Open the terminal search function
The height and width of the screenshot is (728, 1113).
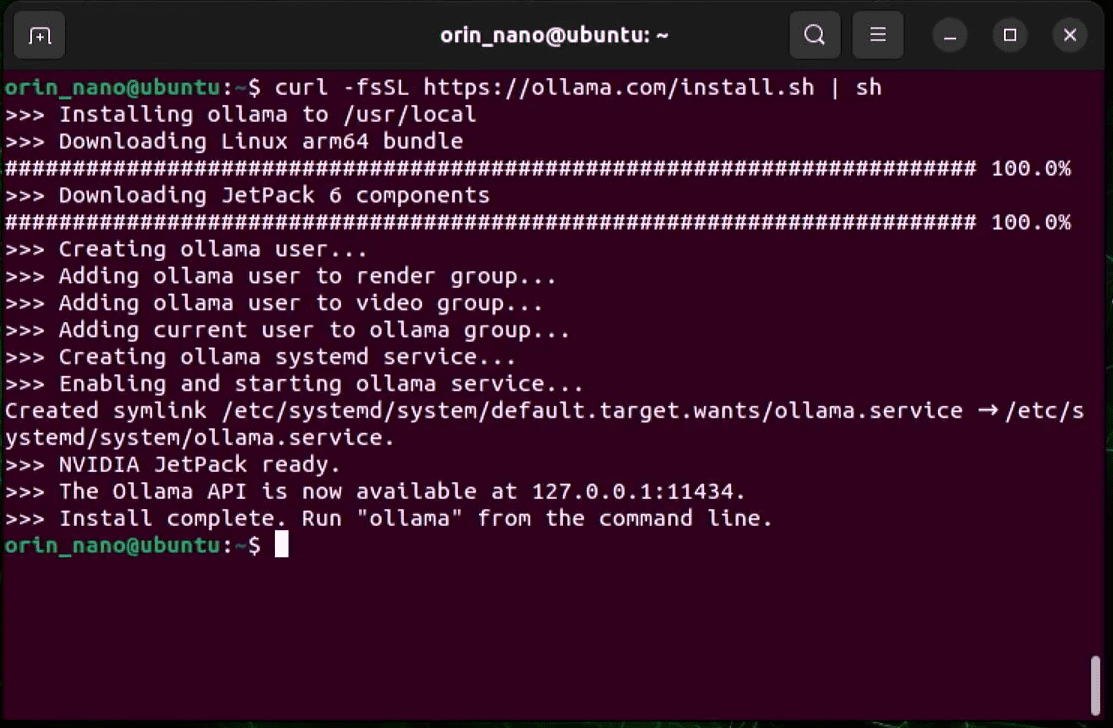814,35
